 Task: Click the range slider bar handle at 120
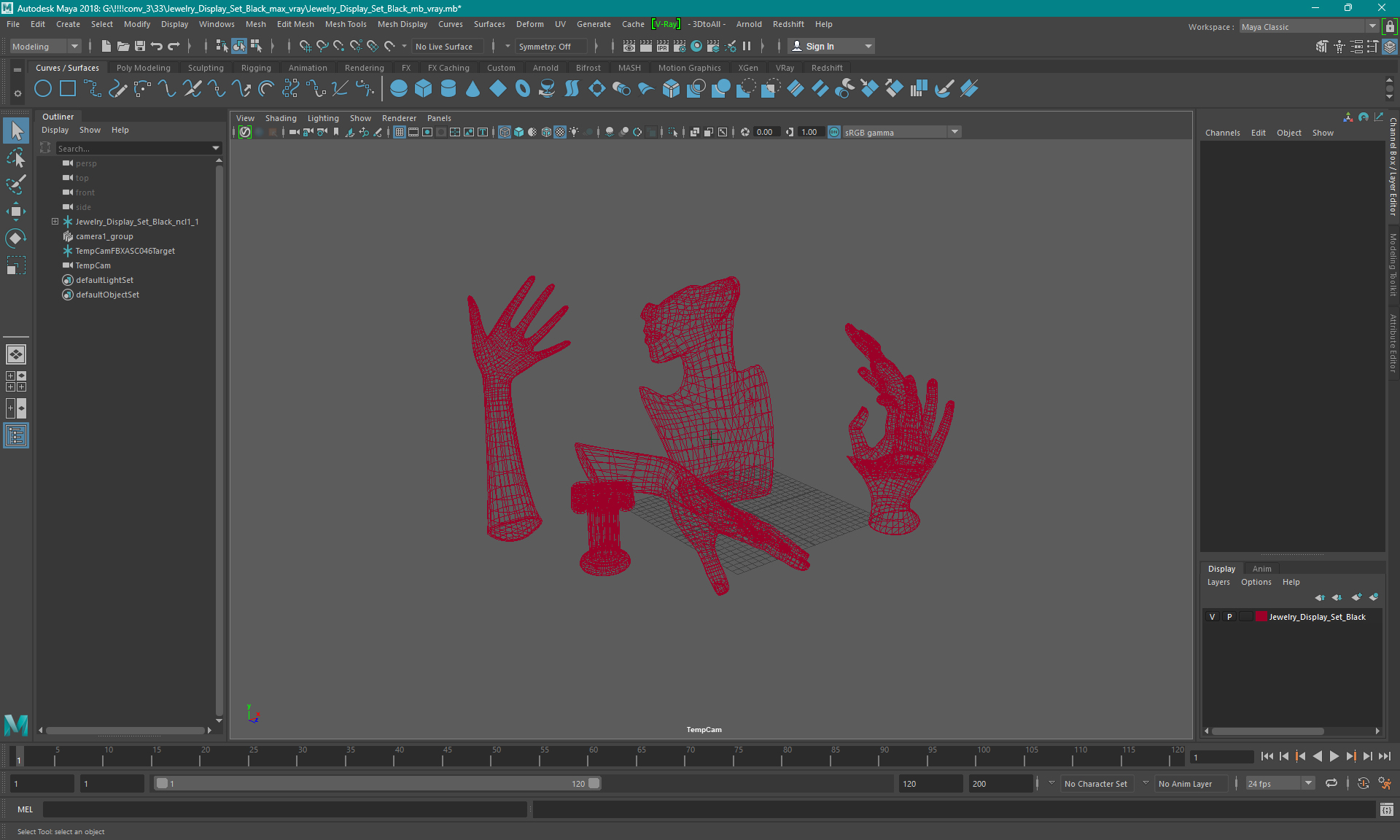594,783
